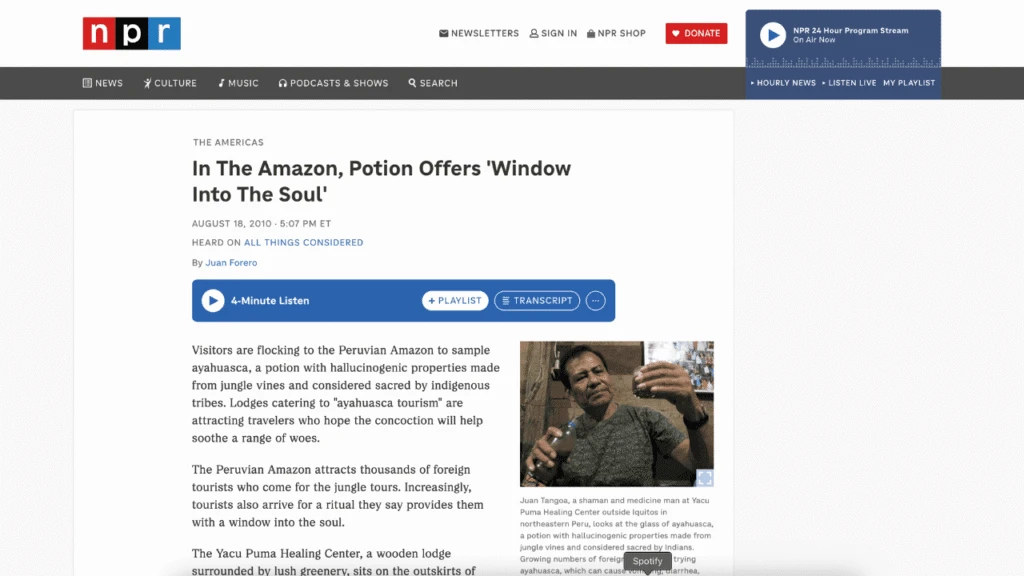Click the photo of Juan Tangoa
The width and height of the screenshot is (1024, 576).
(x=616, y=413)
